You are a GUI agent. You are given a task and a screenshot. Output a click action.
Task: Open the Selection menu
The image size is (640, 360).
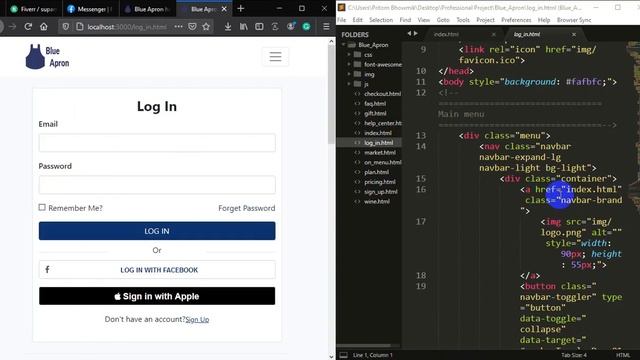pyautogui.click(x=381, y=20)
